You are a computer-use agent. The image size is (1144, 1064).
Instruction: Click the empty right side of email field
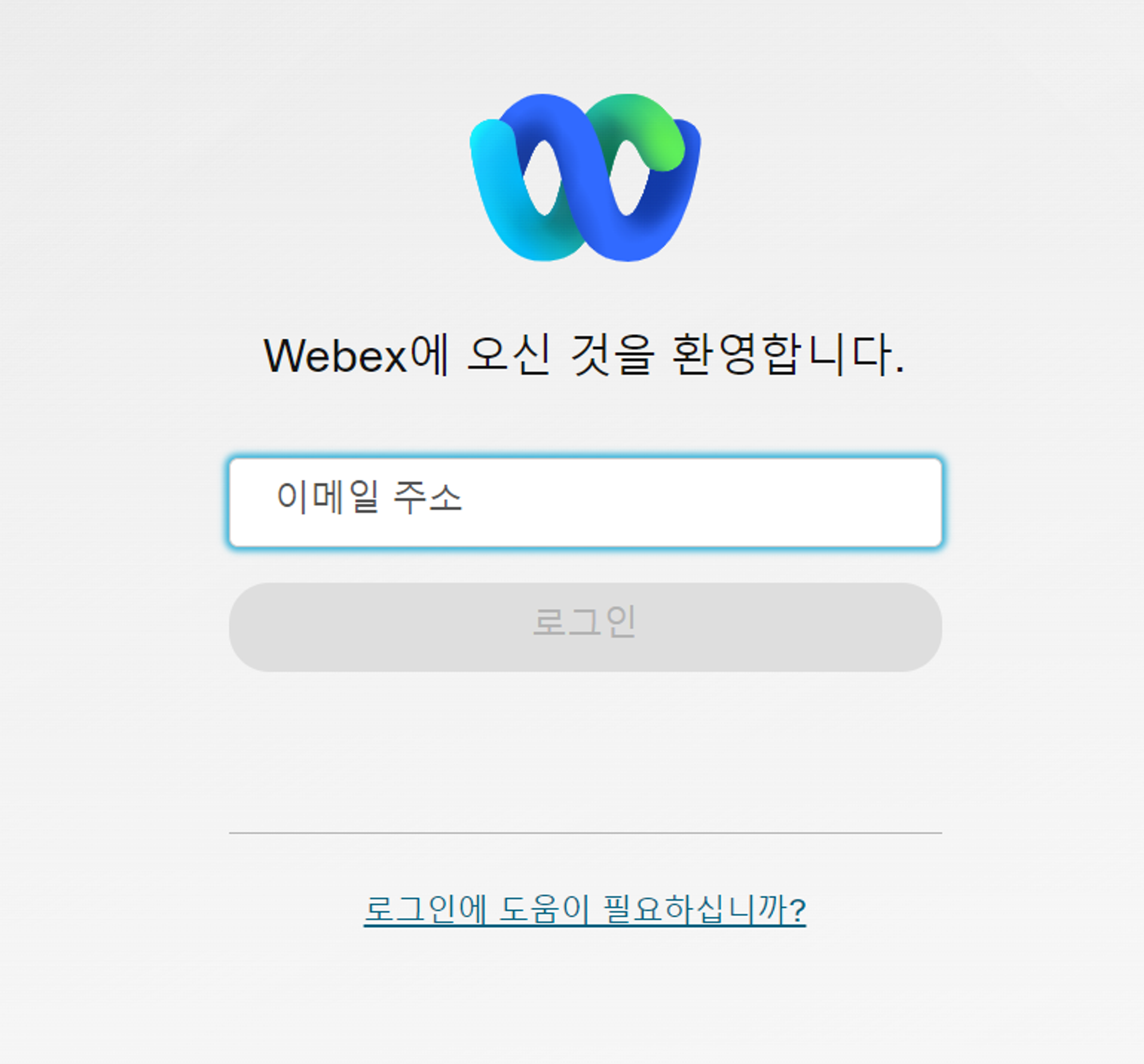pyautogui.click(x=748, y=502)
